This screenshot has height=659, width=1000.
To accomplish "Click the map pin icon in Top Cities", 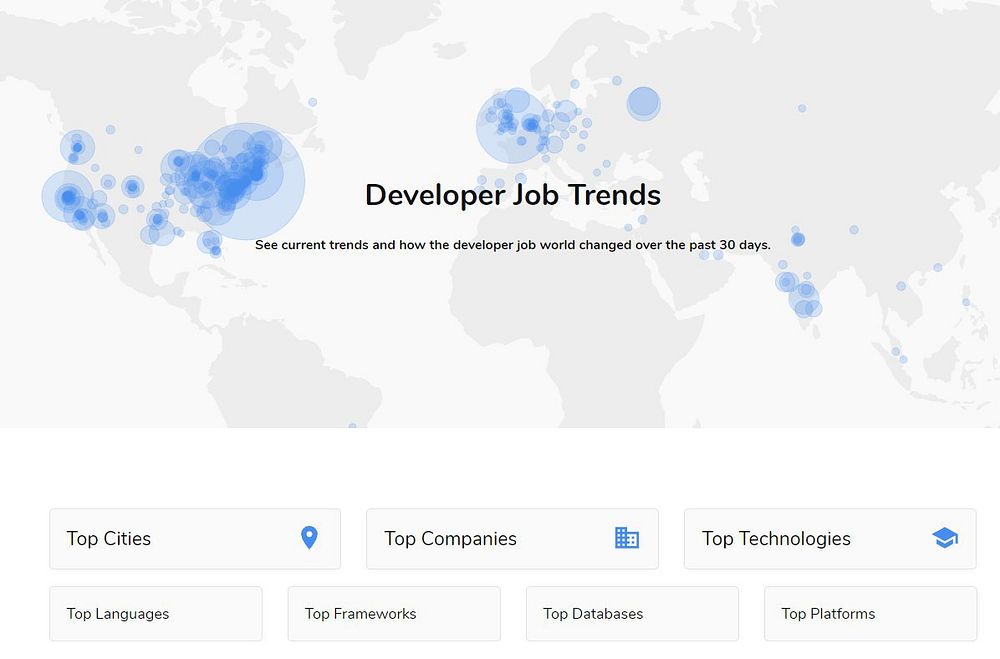I will coord(309,538).
